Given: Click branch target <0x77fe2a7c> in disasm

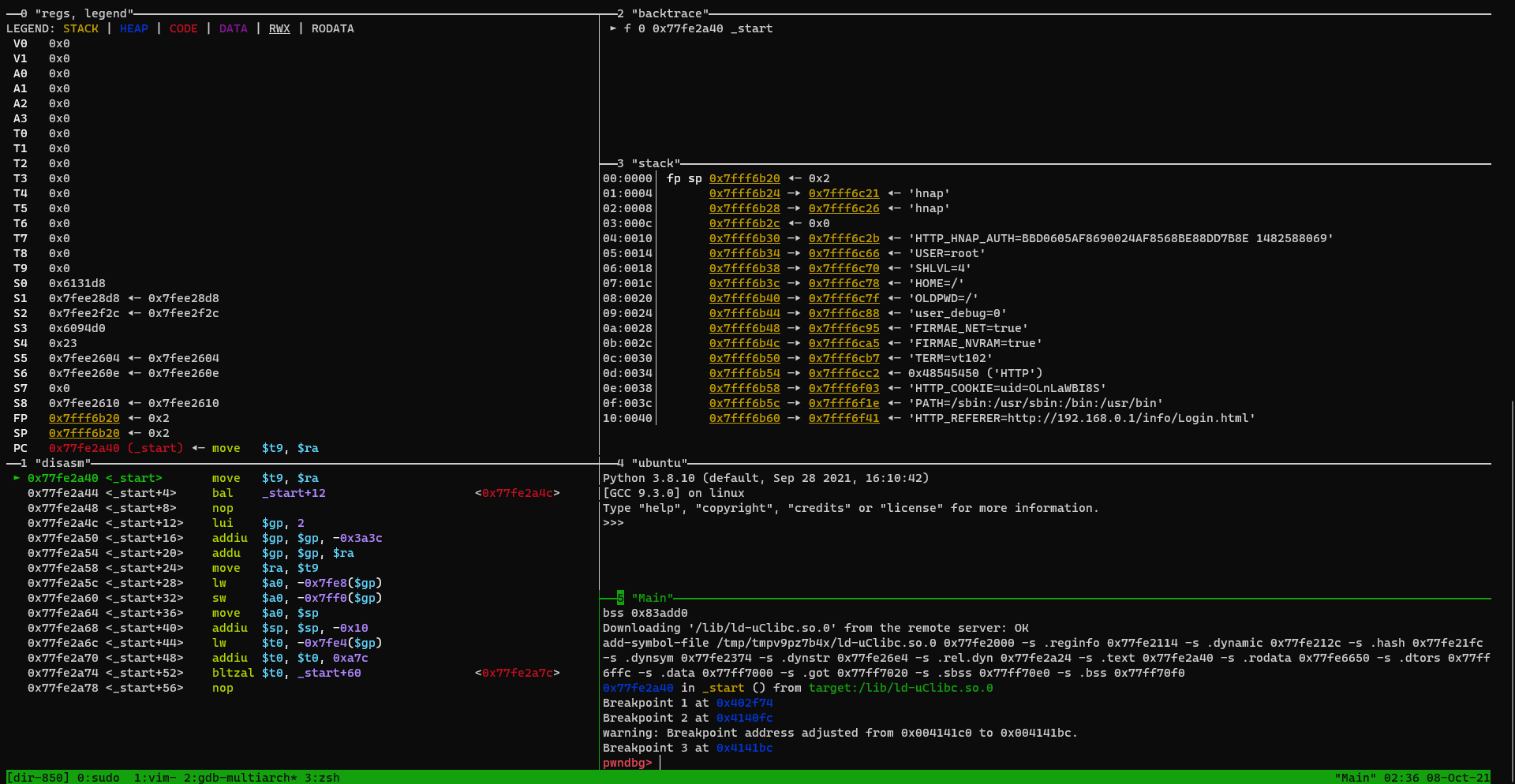Looking at the screenshot, I should [518, 673].
